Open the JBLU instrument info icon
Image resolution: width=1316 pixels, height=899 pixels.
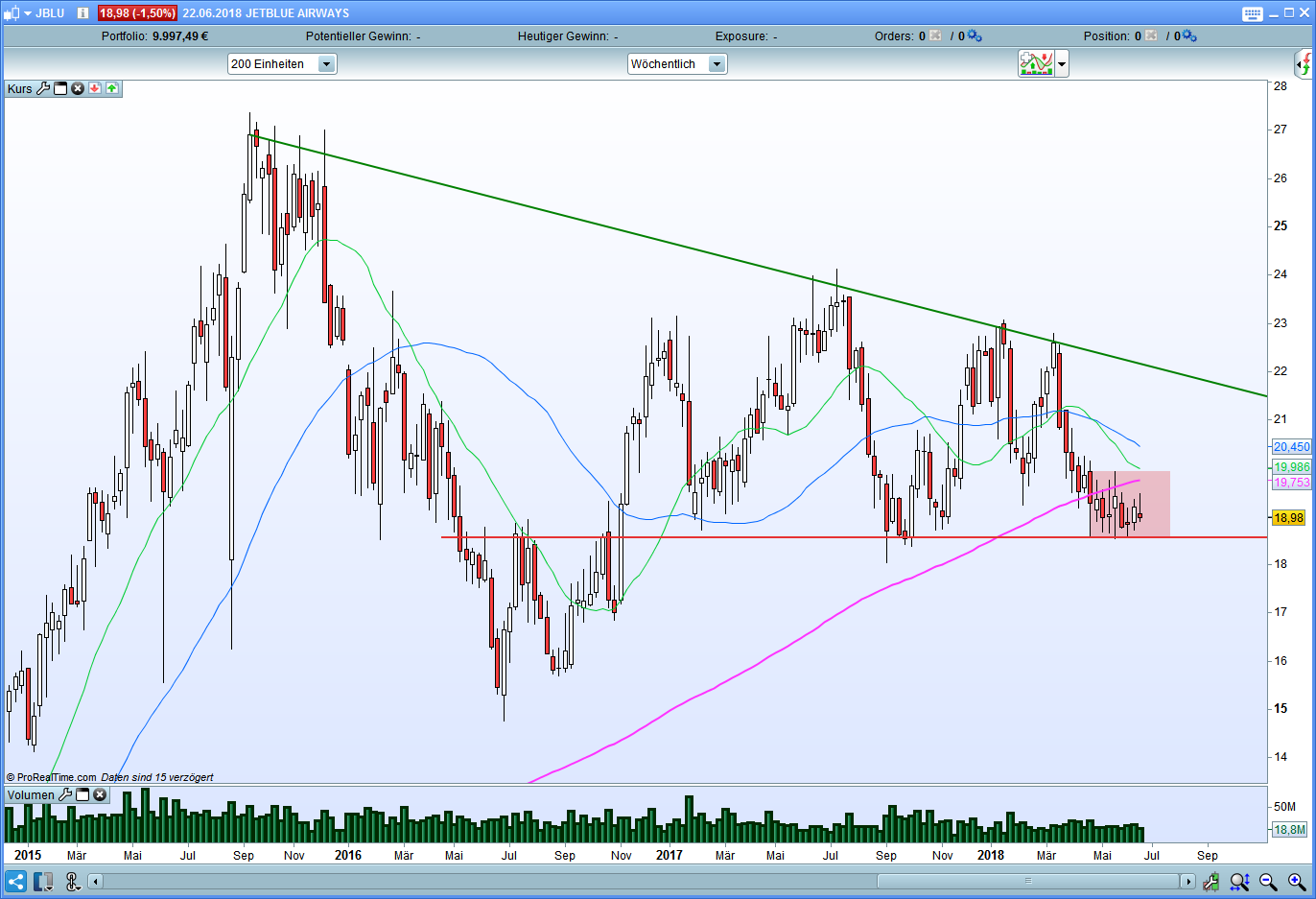[82, 12]
